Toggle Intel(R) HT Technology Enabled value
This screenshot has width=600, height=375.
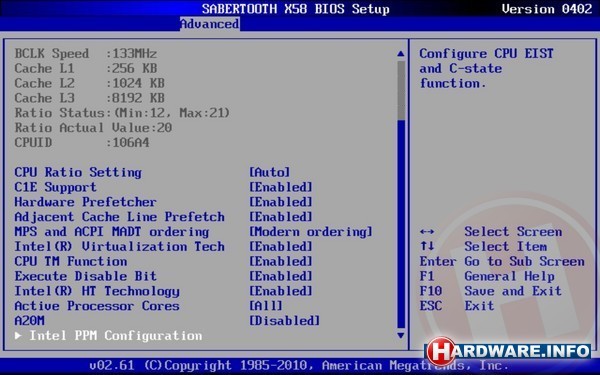coord(281,291)
